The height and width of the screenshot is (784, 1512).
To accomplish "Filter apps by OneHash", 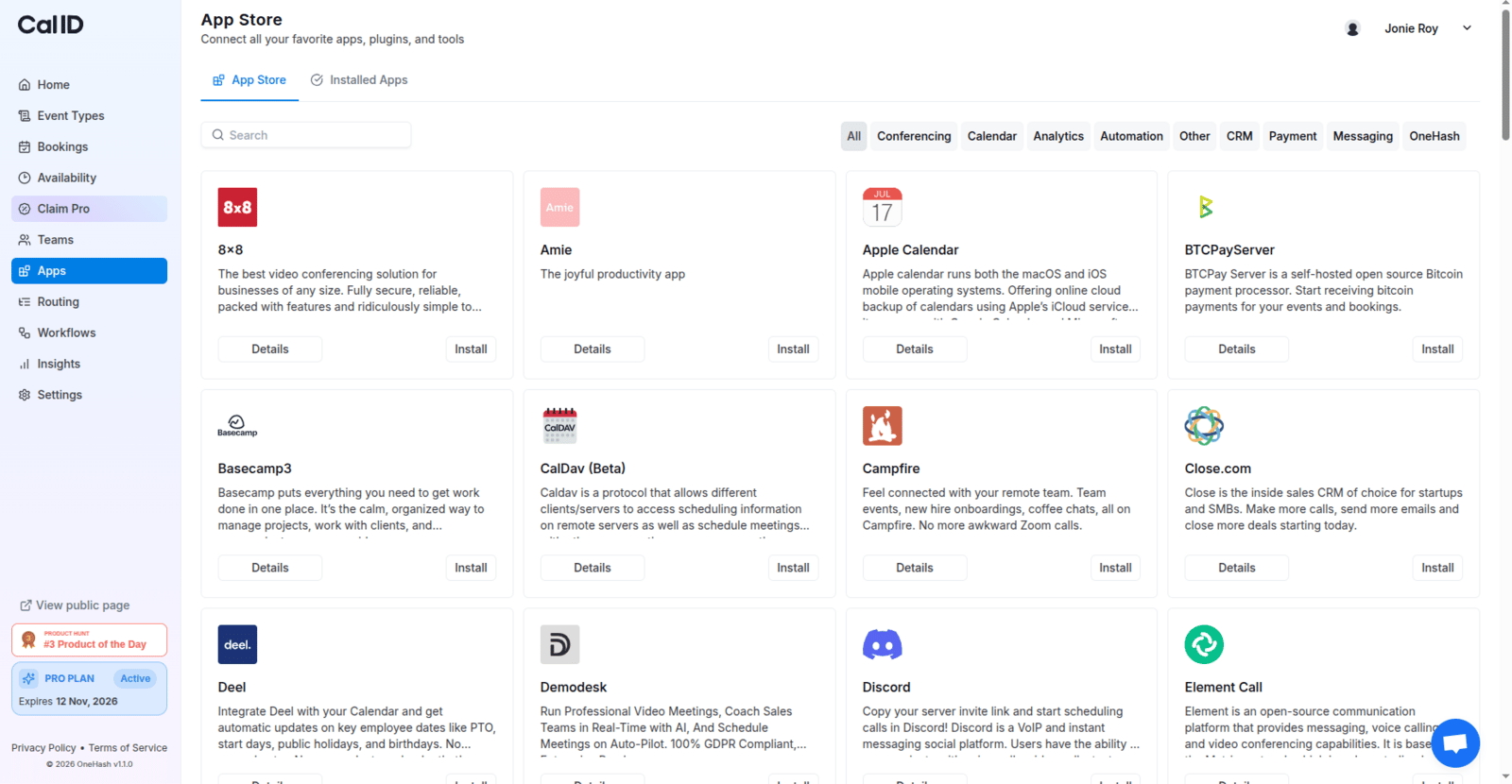I will (1435, 136).
